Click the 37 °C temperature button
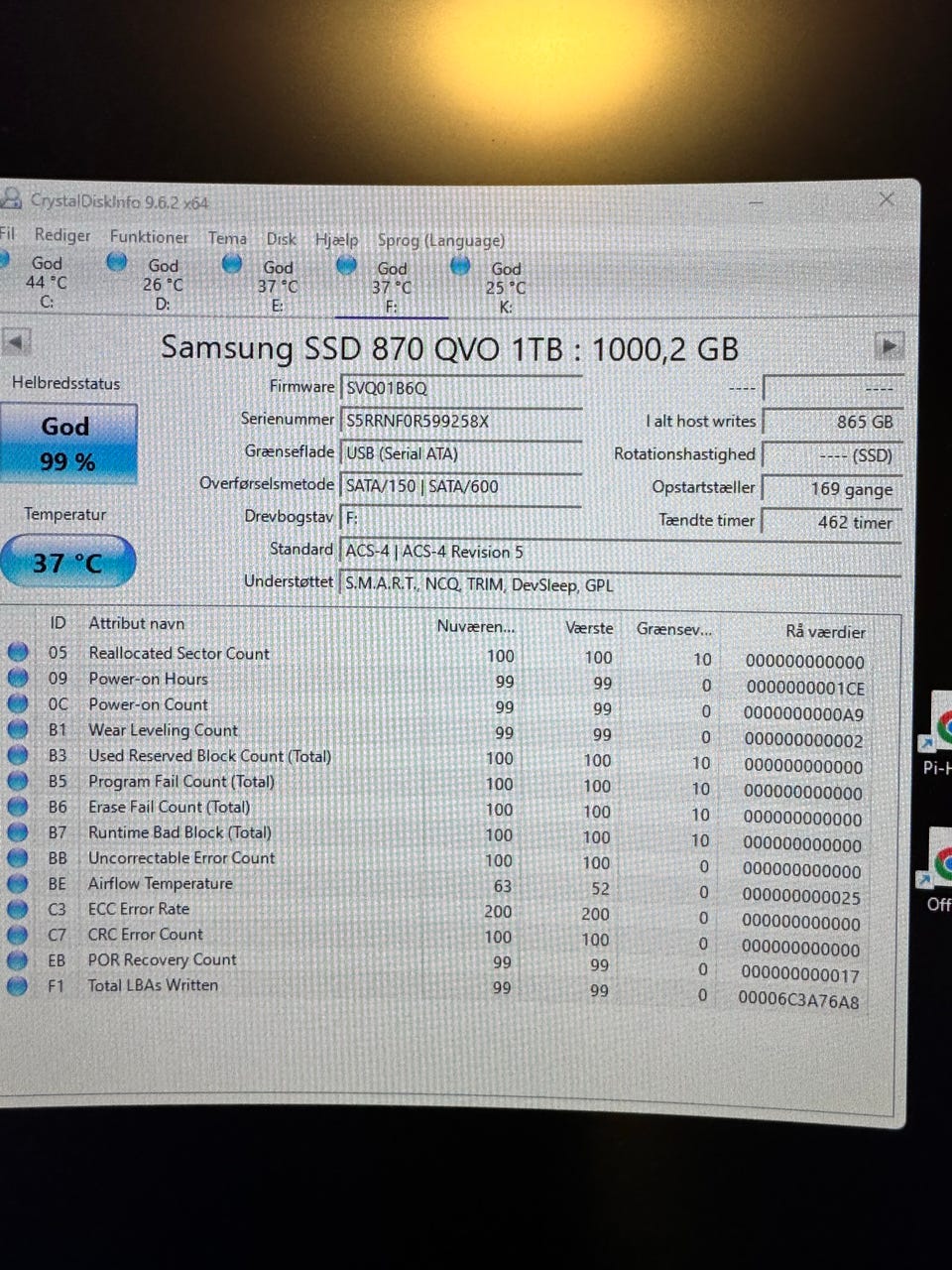 pyautogui.click(x=67, y=562)
